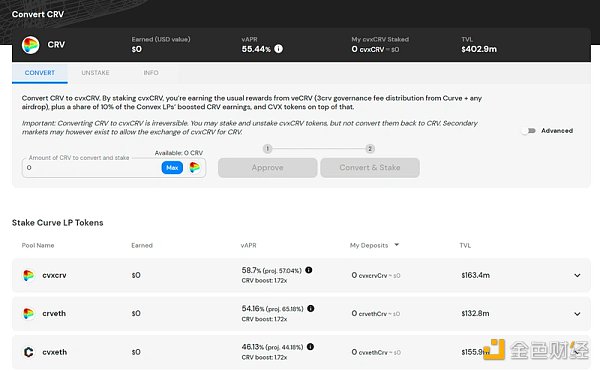Expand the cvxcrv pool row
The height and width of the screenshot is (371, 600).
[x=577, y=275]
